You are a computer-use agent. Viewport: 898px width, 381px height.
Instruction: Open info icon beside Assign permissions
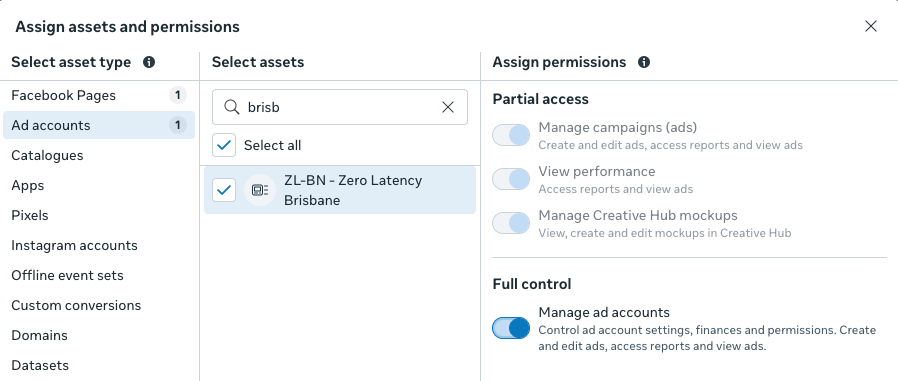644,62
